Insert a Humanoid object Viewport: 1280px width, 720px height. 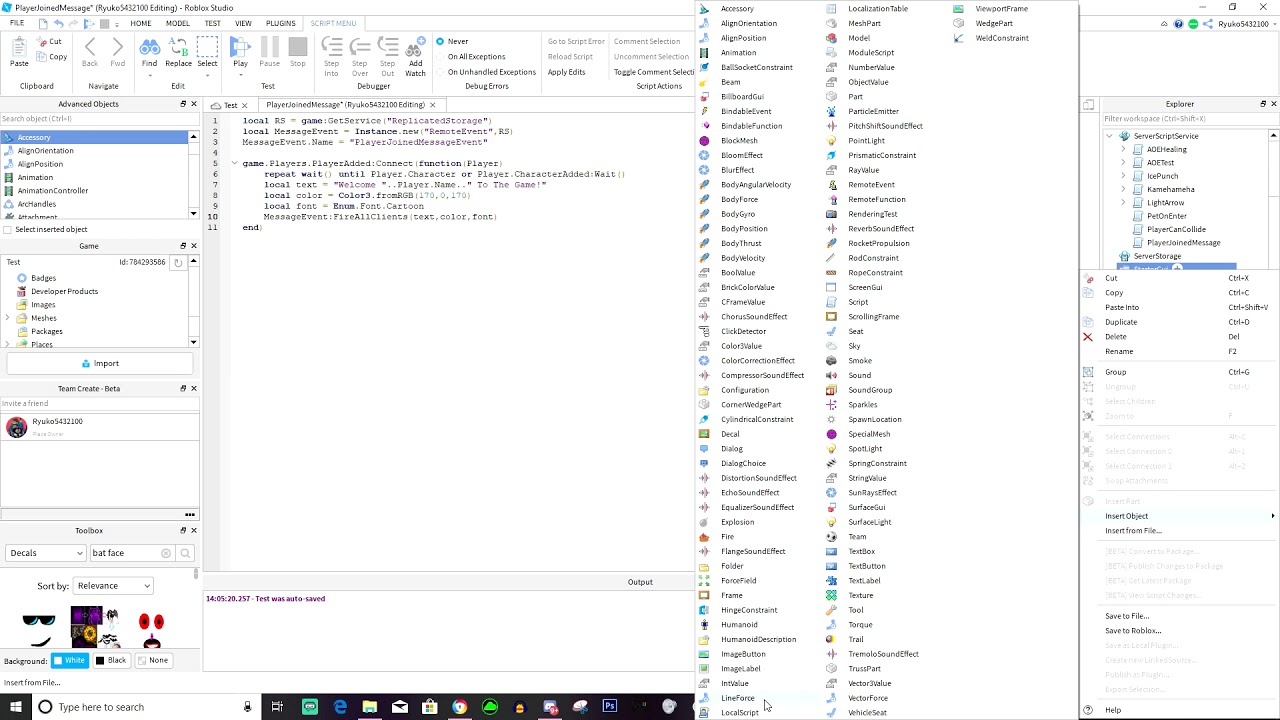point(739,625)
